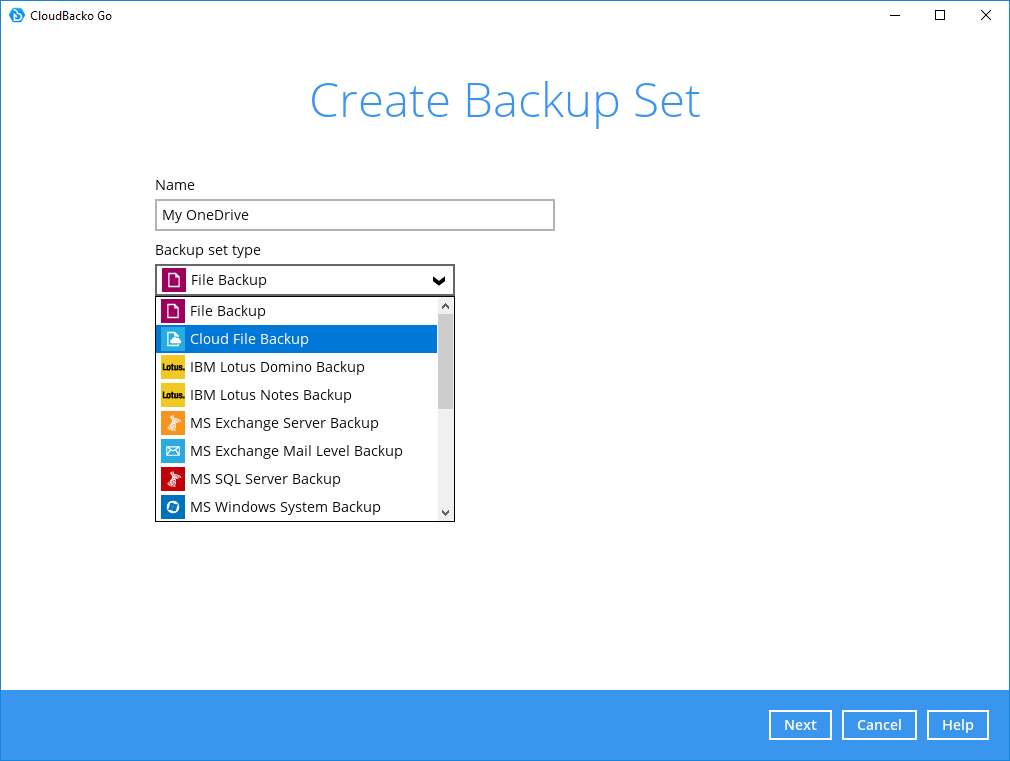Viewport: 1010px width, 761px height.
Task: Close the CloudBacko Go window
Action: point(986,15)
